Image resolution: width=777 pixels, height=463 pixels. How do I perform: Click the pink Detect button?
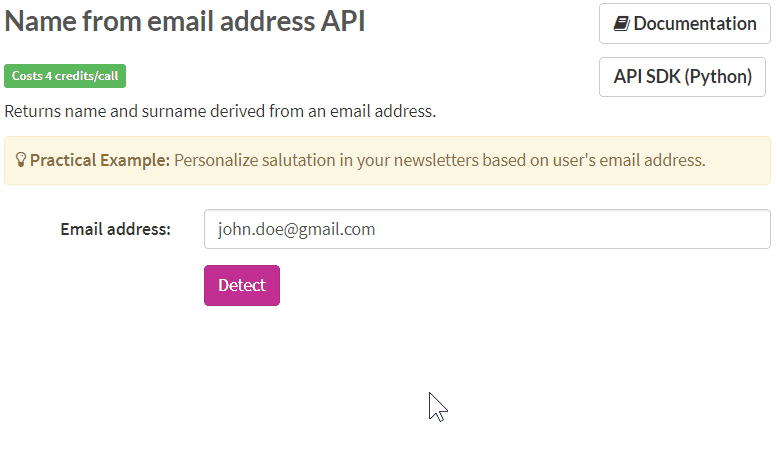point(242,286)
